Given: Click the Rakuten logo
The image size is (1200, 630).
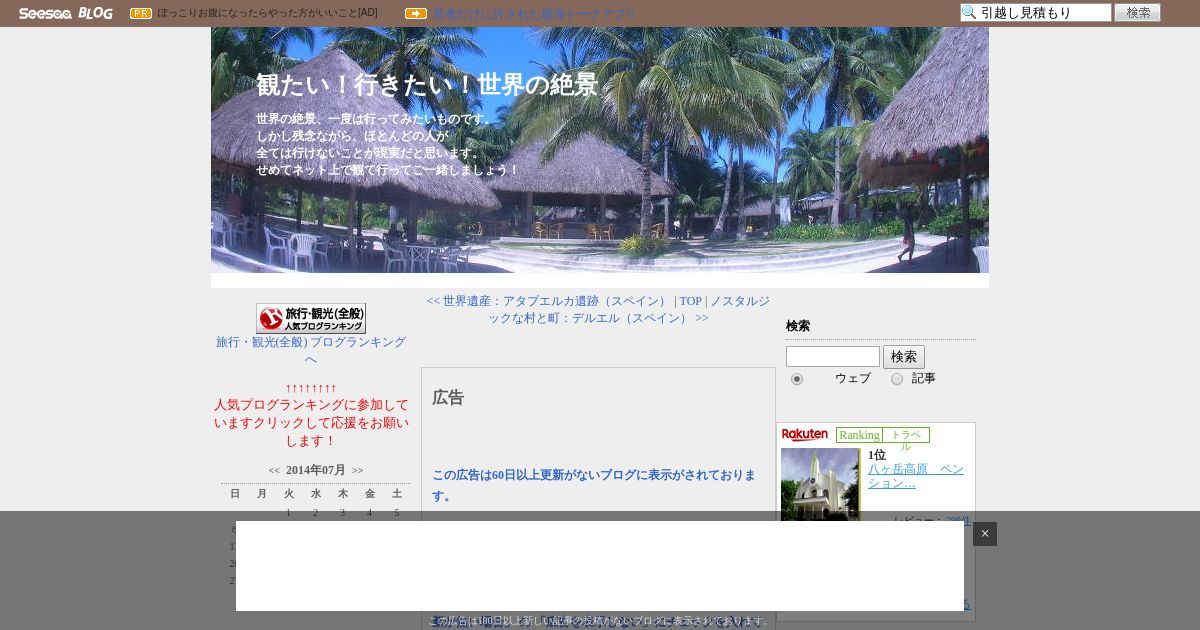Looking at the screenshot, I should tap(805, 434).
